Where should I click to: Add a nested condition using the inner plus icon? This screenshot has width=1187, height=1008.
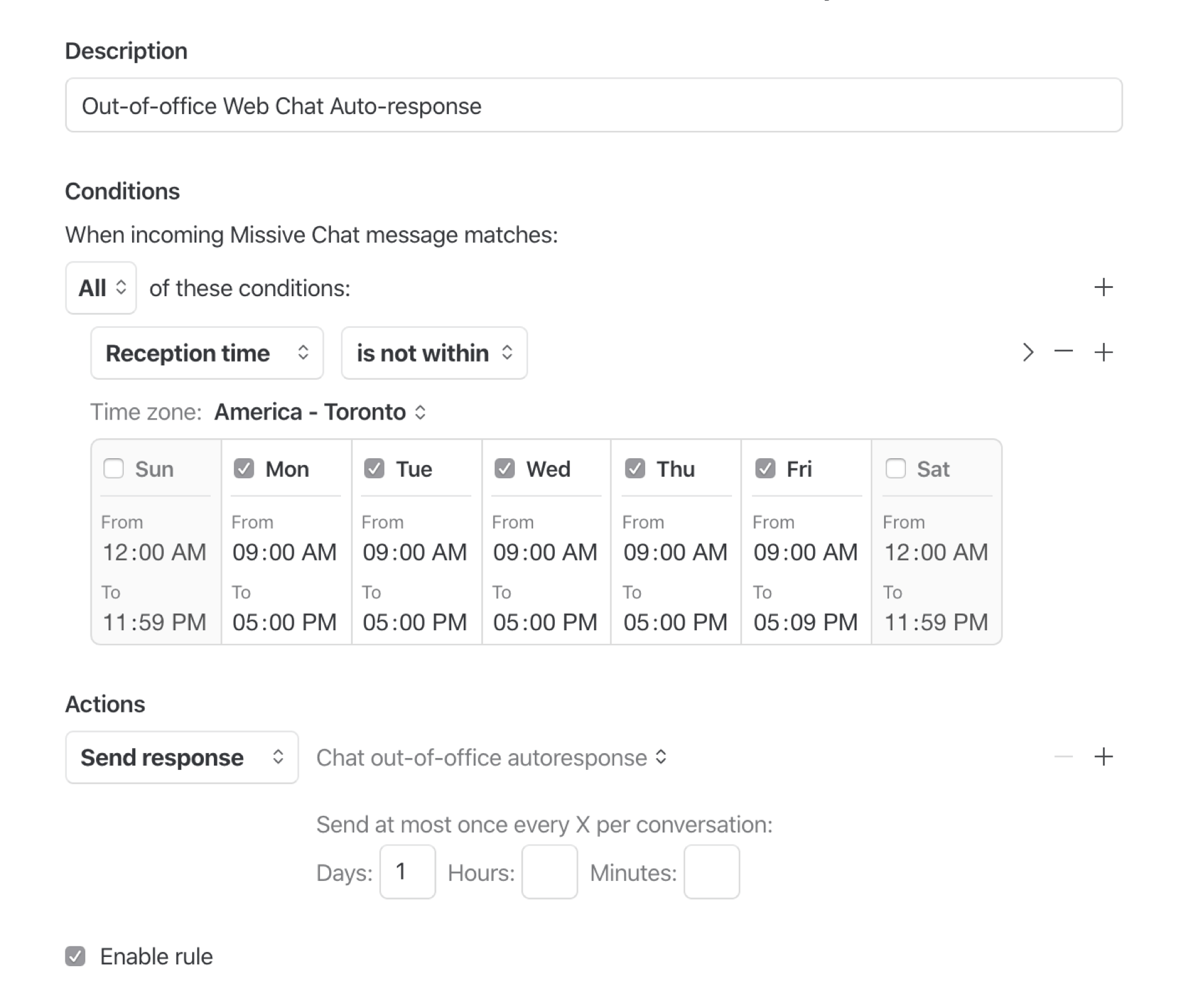click(x=1104, y=352)
